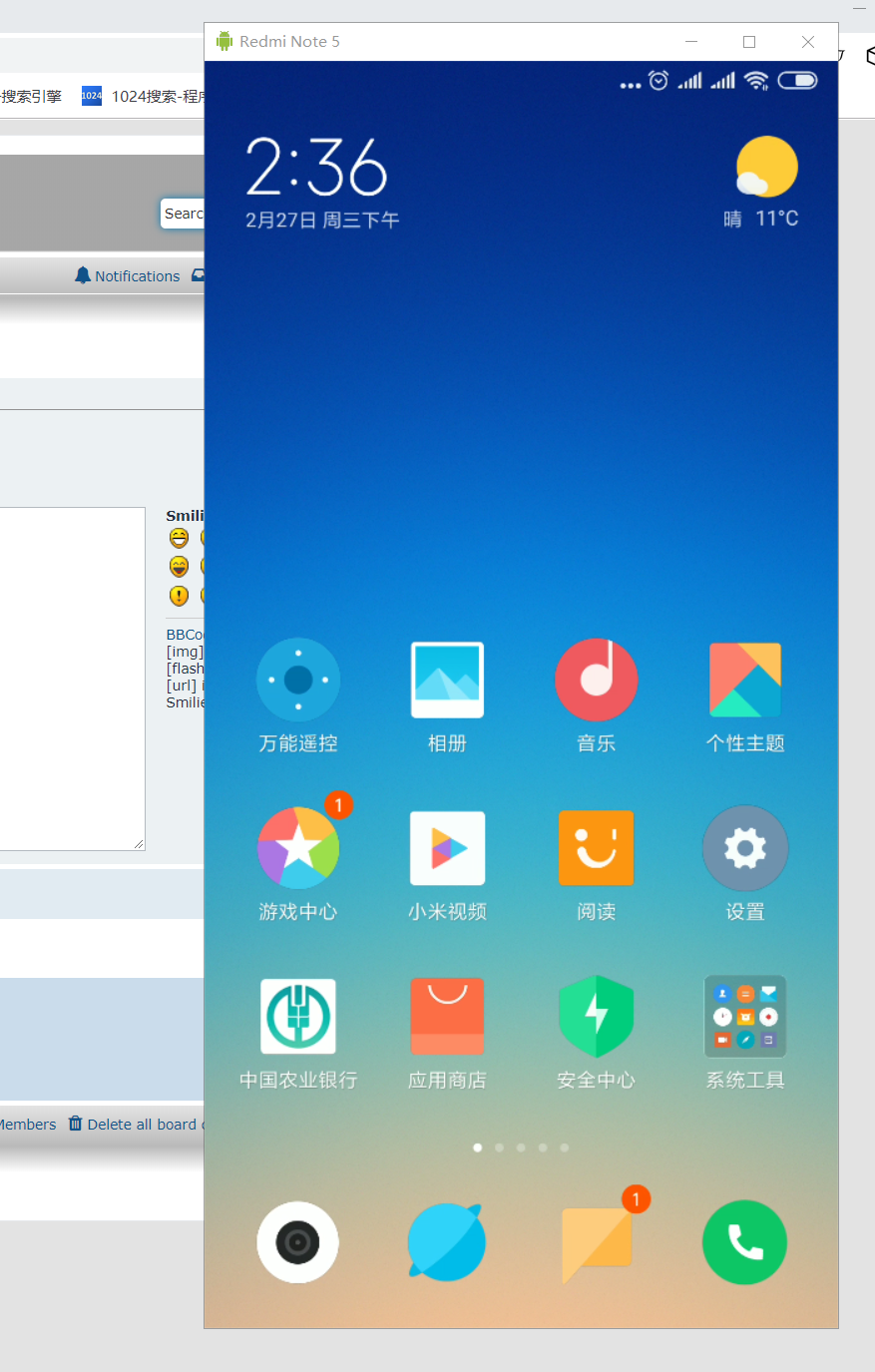Open the 阅读 reading app
The image size is (875, 1372).
pyautogui.click(x=597, y=848)
